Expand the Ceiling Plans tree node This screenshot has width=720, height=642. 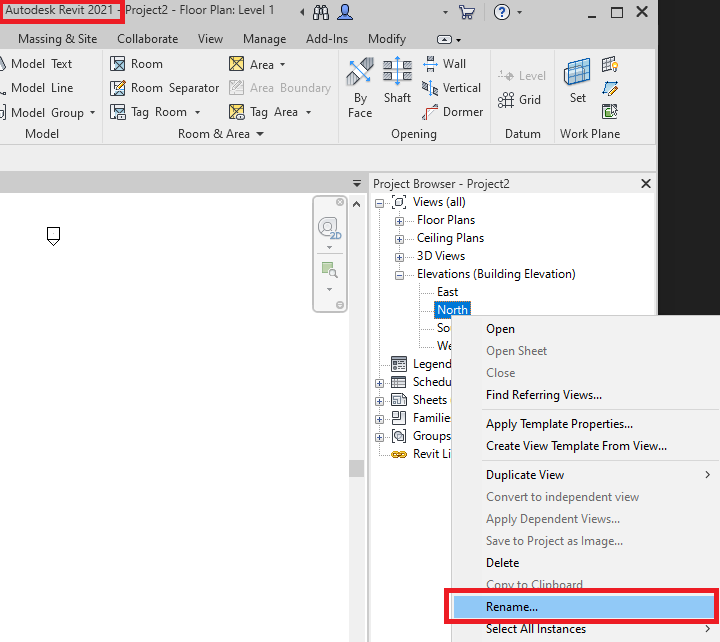point(399,239)
